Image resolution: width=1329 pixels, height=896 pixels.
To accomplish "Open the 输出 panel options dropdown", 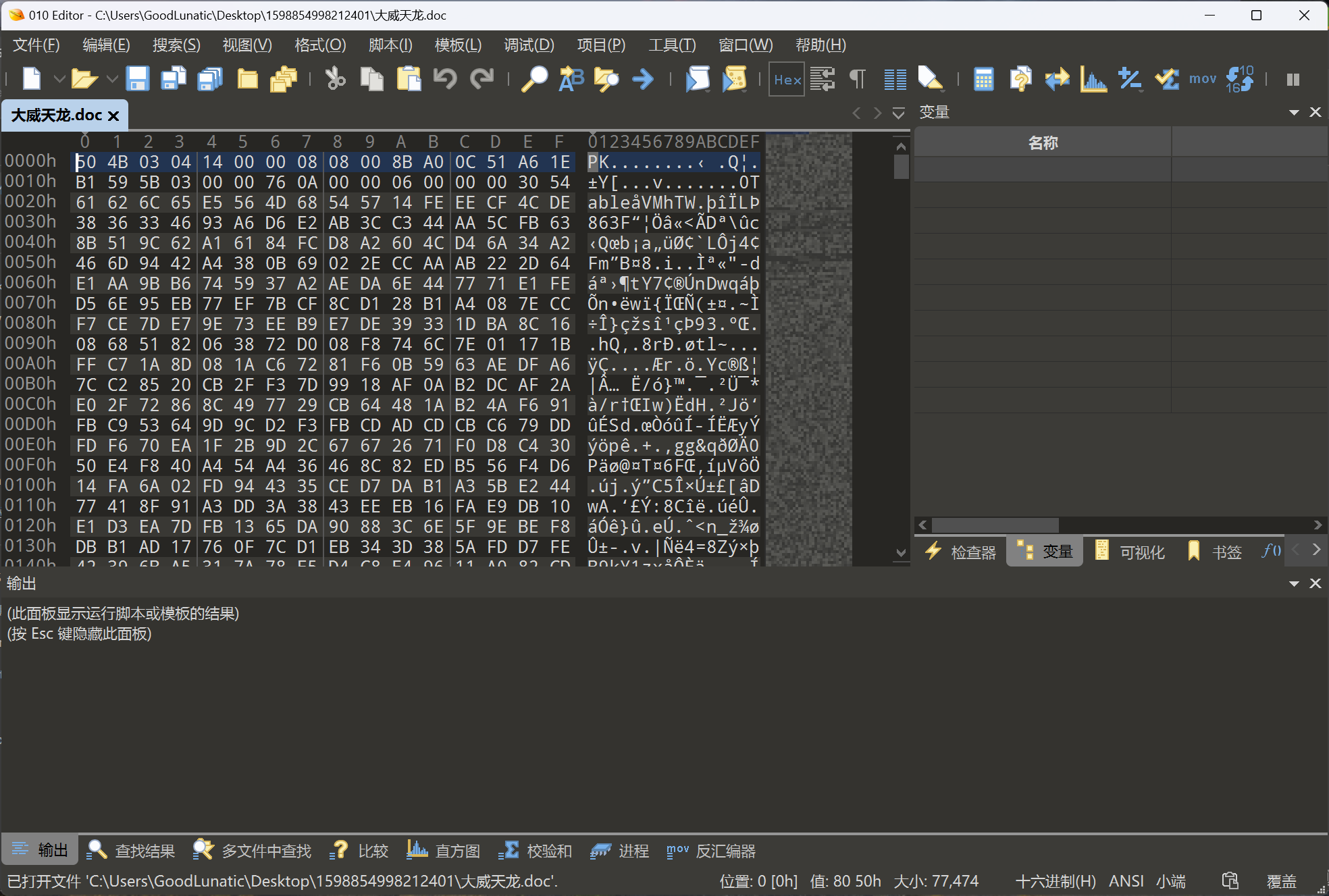I will pyautogui.click(x=1294, y=583).
